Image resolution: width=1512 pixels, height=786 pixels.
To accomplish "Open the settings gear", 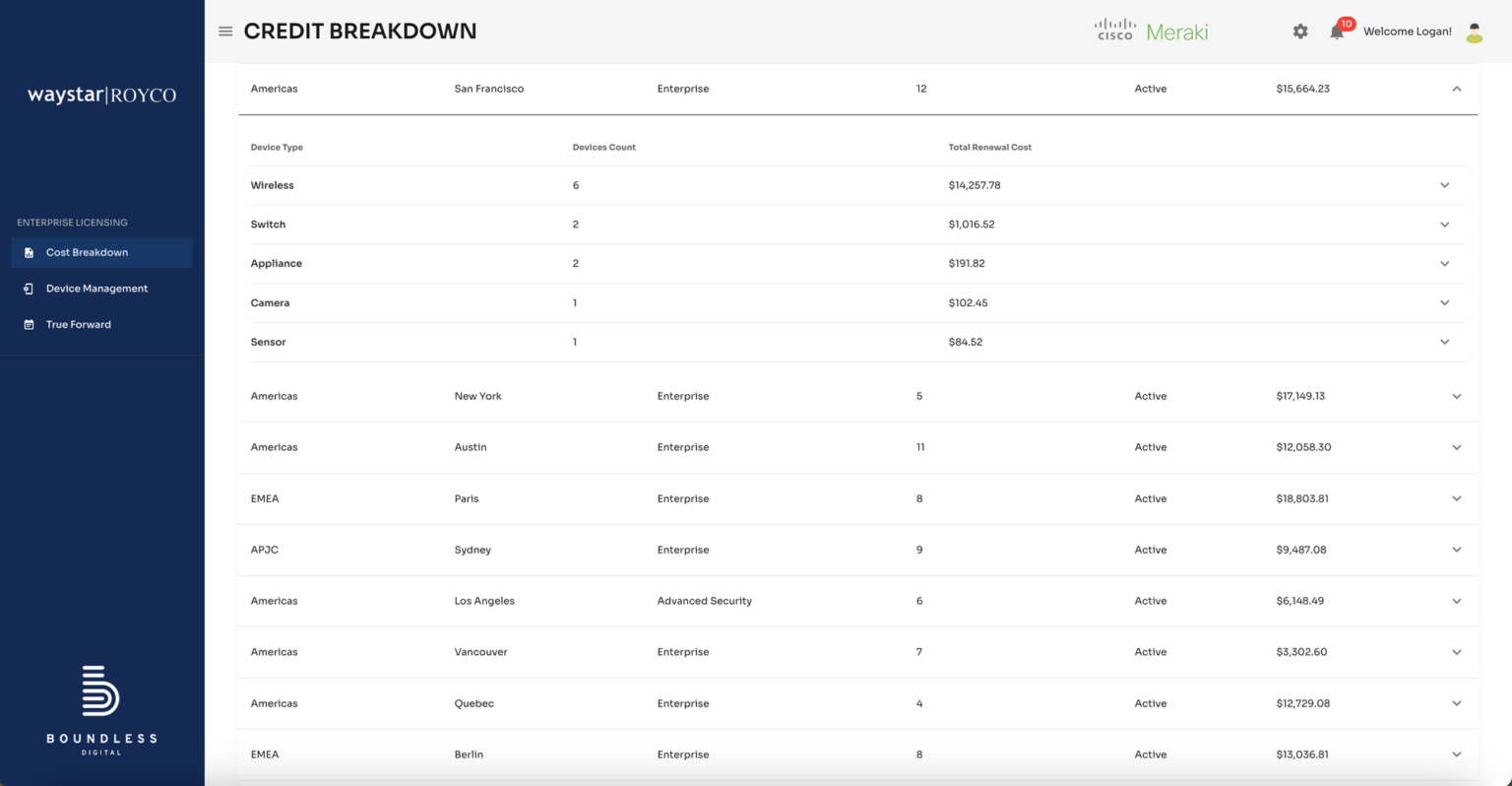I will pos(1300,31).
